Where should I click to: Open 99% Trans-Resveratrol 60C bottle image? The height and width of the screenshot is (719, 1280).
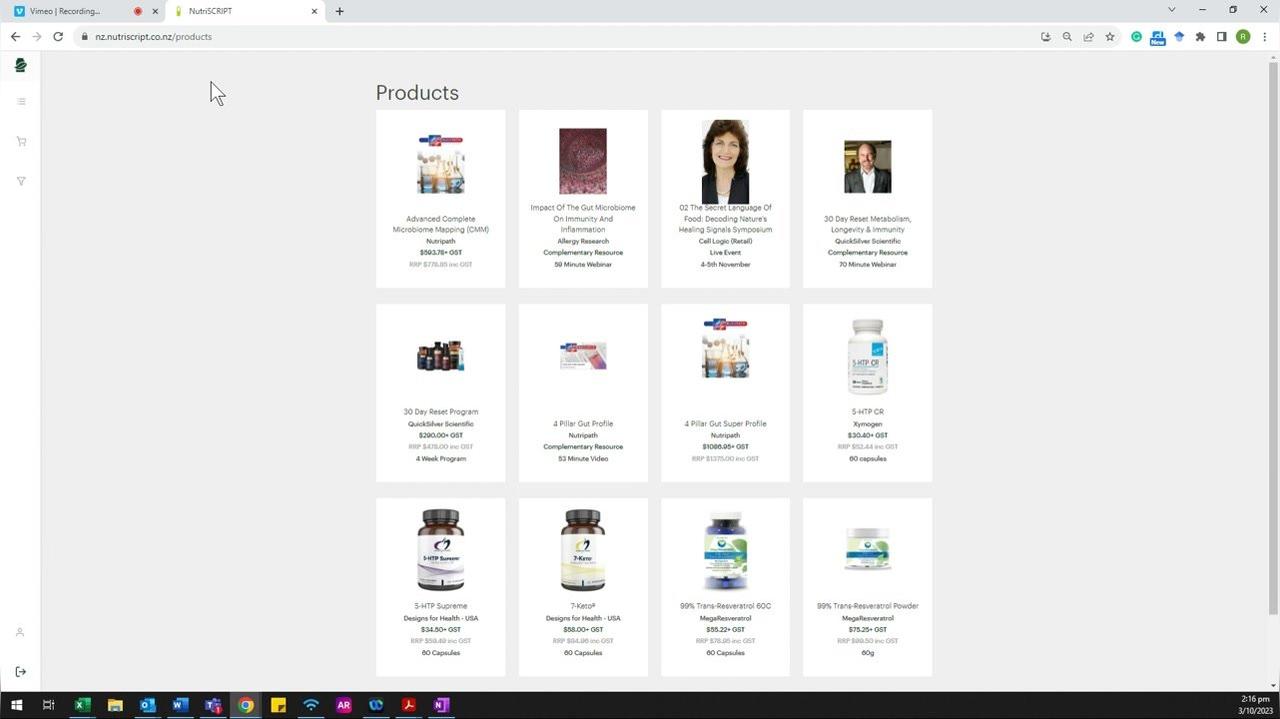725,552
